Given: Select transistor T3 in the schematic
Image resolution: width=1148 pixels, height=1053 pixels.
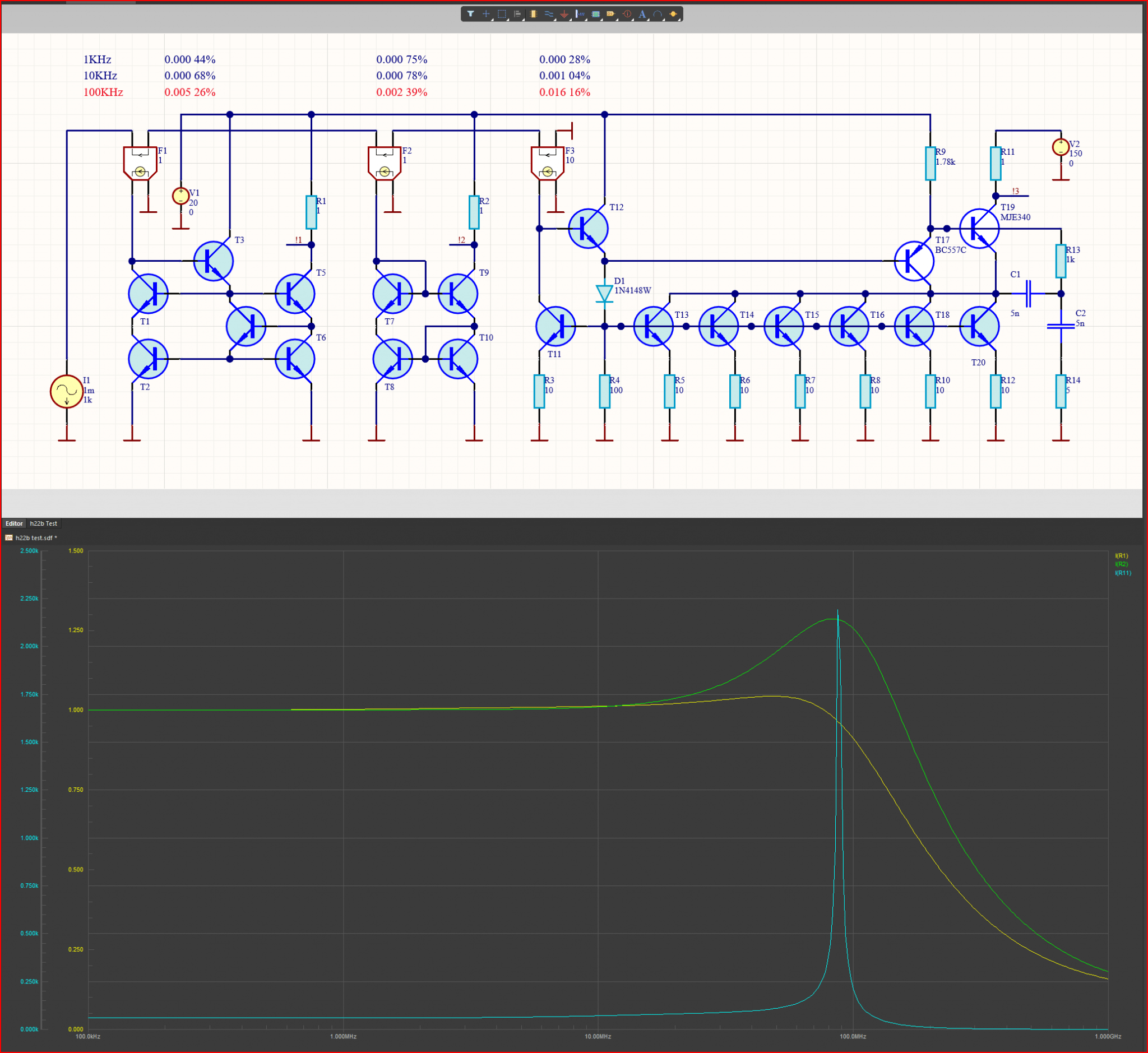Looking at the screenshot, I should point(214,261).
